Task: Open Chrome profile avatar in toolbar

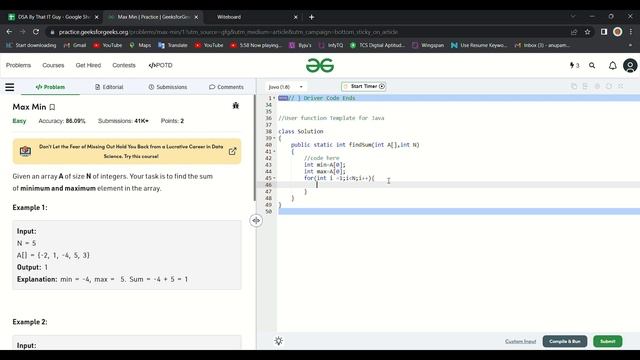Action: 618,31
